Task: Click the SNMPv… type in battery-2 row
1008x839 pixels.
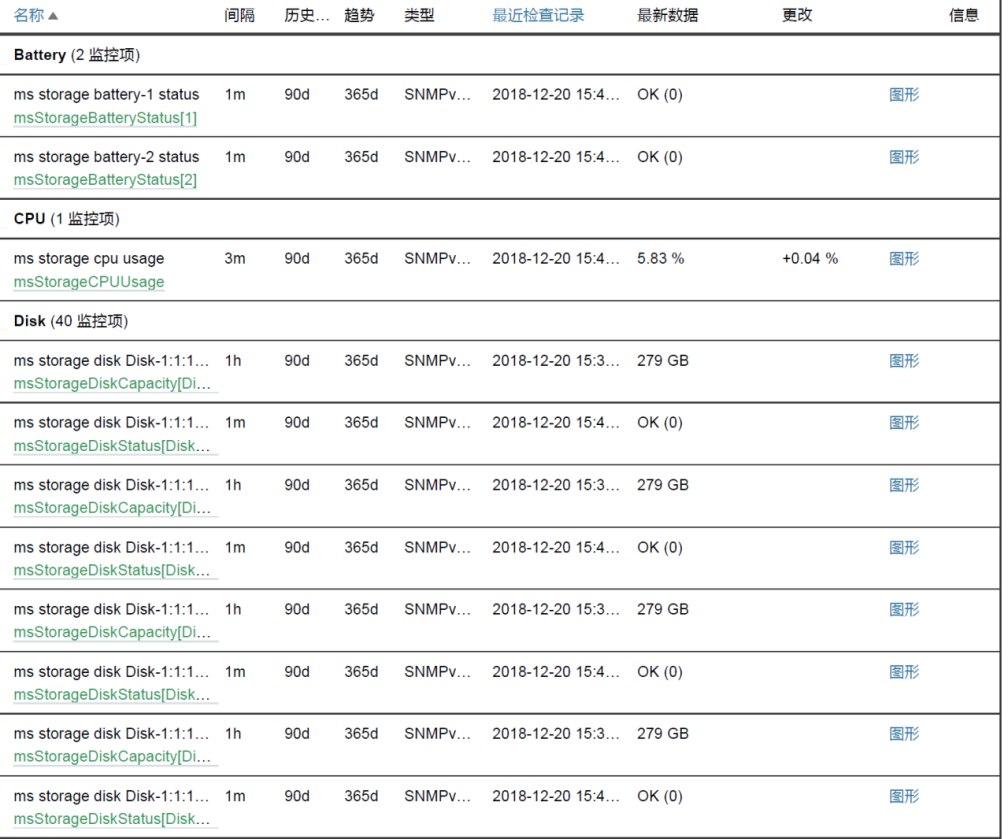Action: click(437, 157)
